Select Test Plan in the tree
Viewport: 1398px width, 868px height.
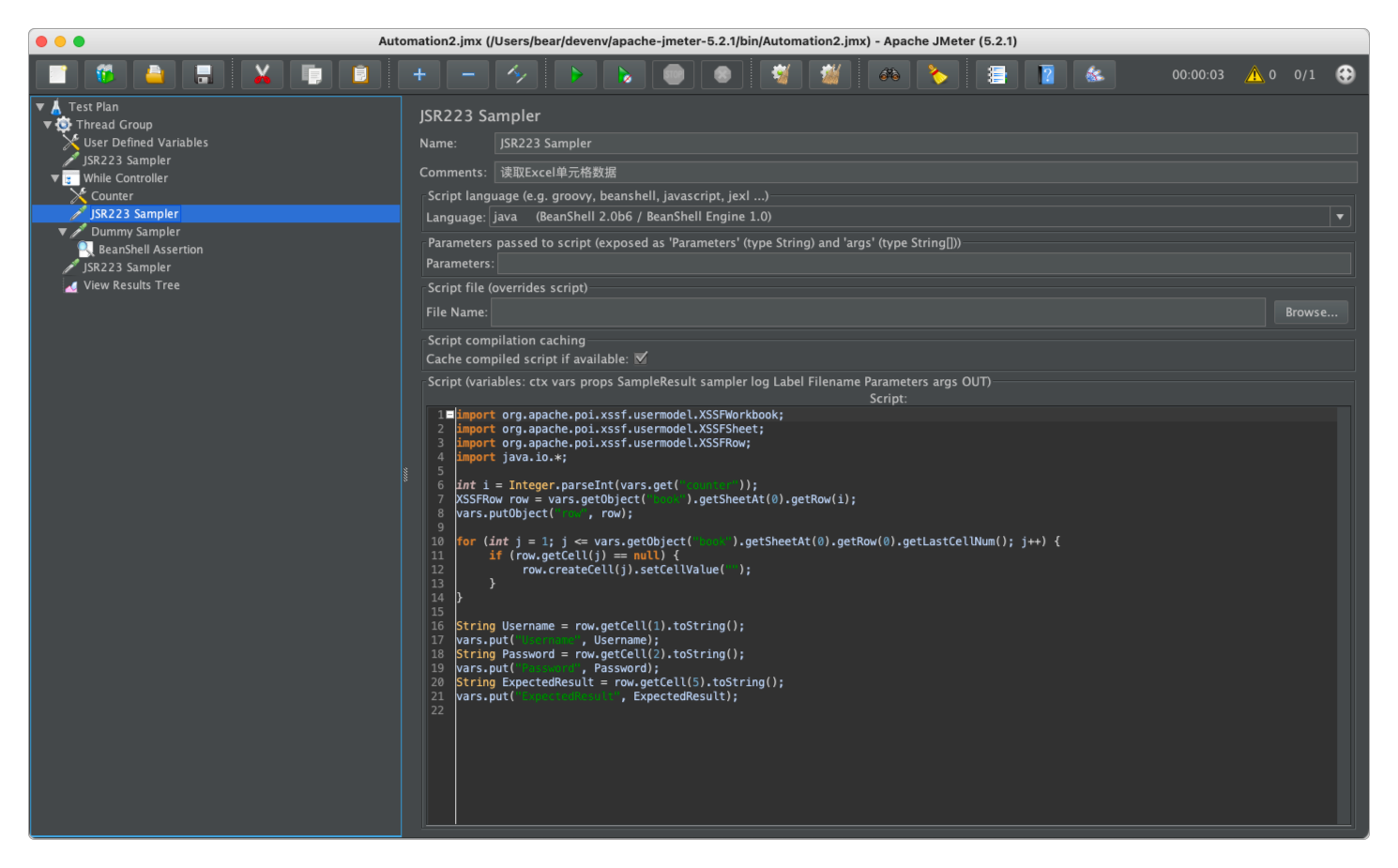tap(94, 107)
